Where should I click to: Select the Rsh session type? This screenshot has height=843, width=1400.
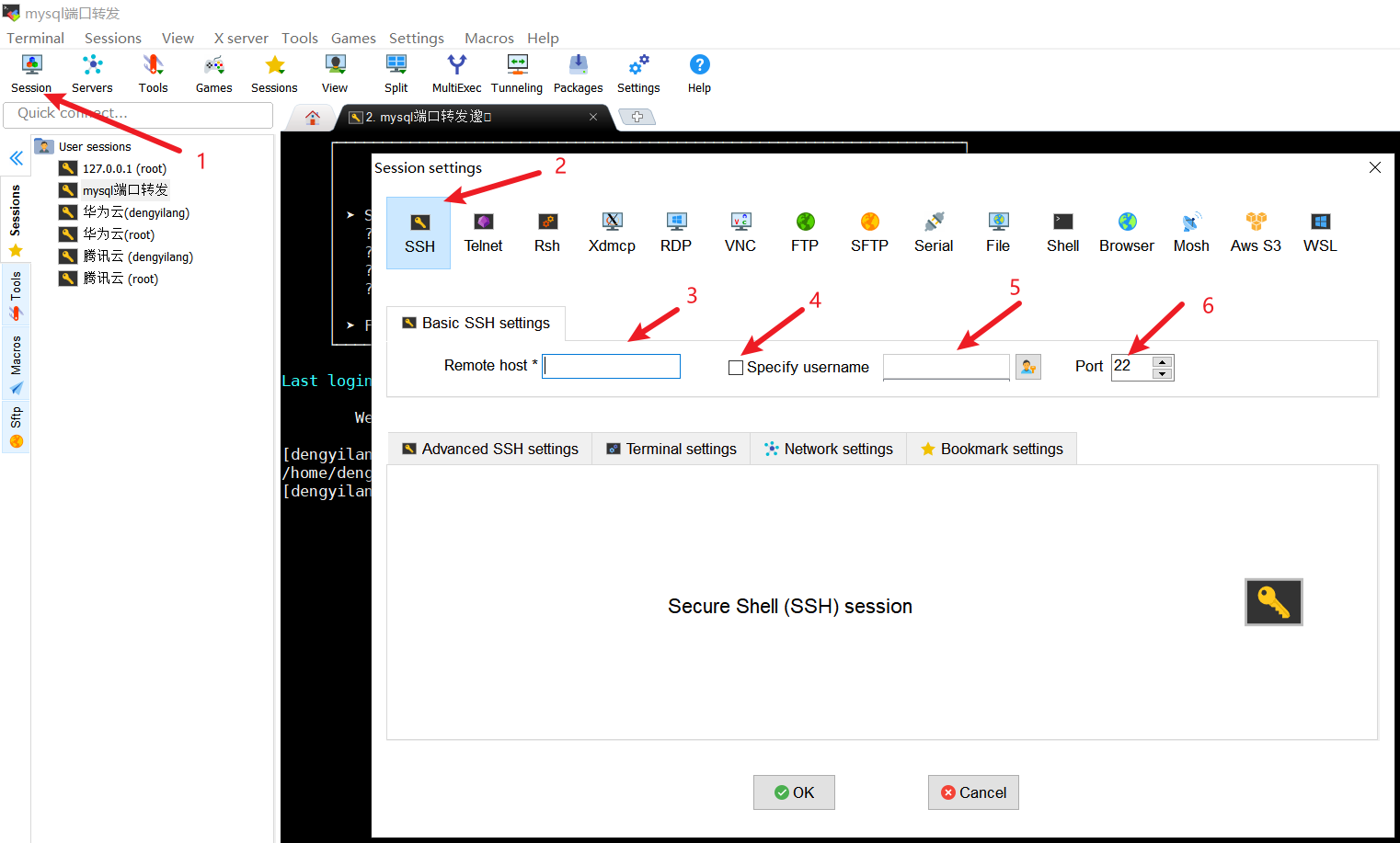547,233
